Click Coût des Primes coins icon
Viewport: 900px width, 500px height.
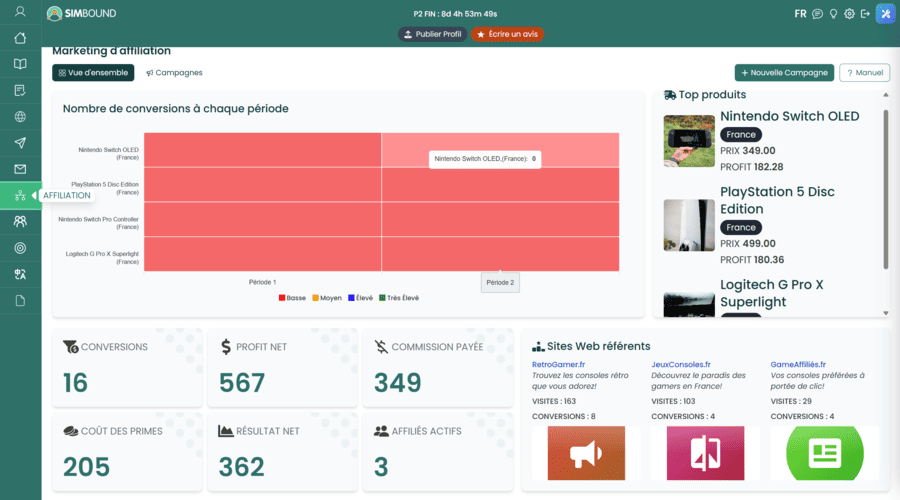click(71, 431)
